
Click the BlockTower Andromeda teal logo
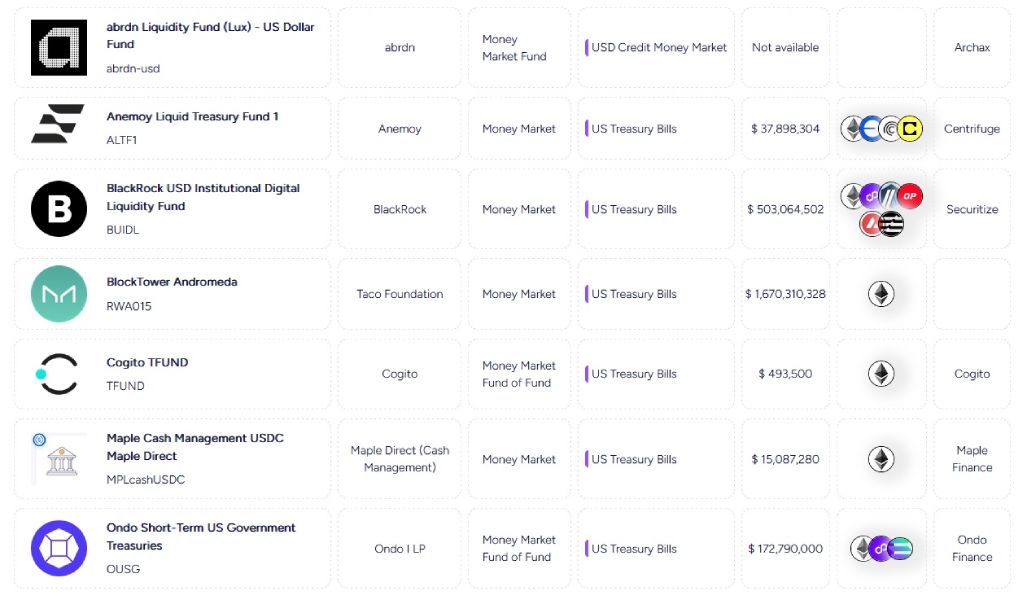pos(59,294)
